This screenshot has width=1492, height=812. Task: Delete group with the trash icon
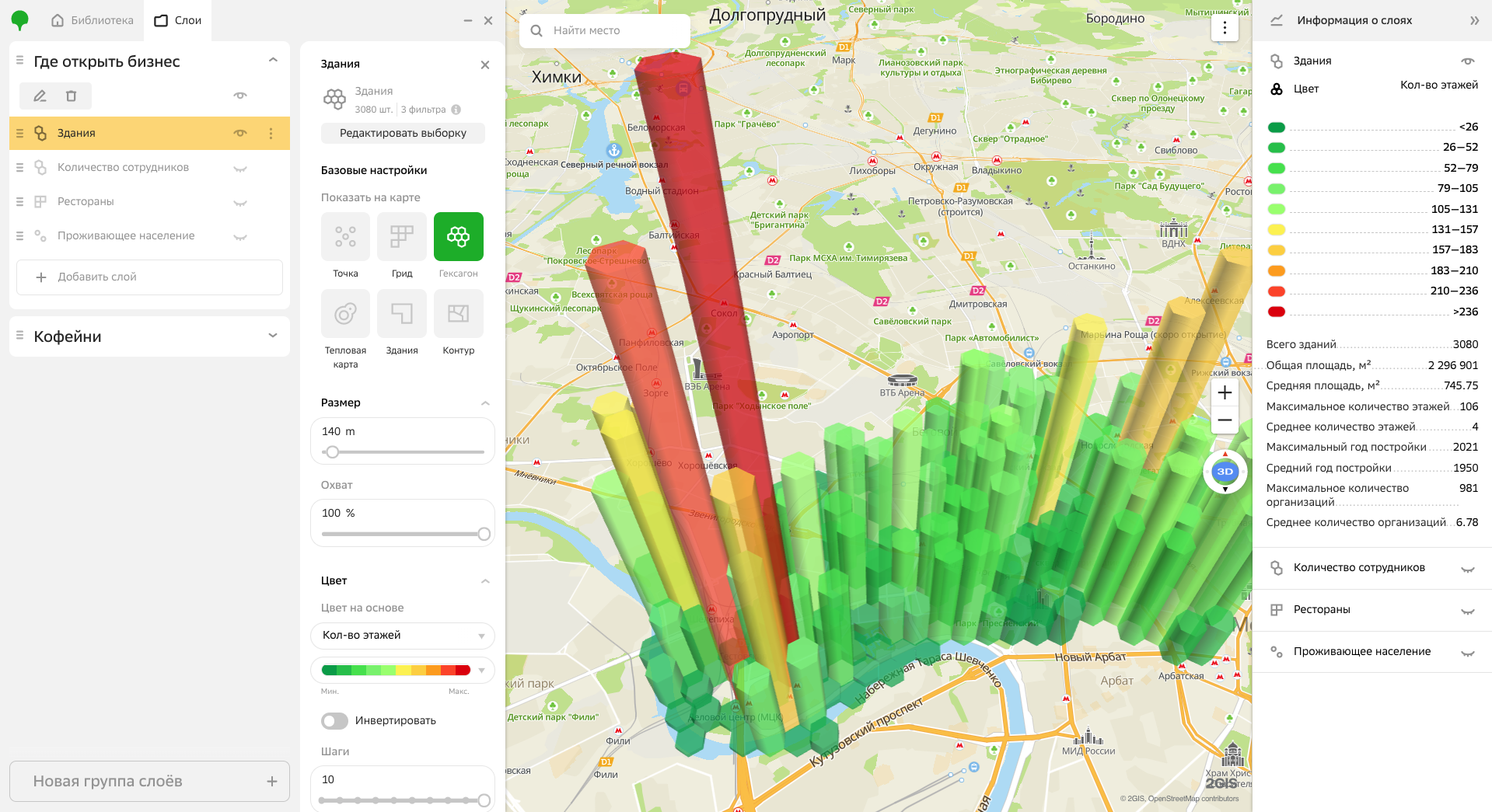point(71,96)
